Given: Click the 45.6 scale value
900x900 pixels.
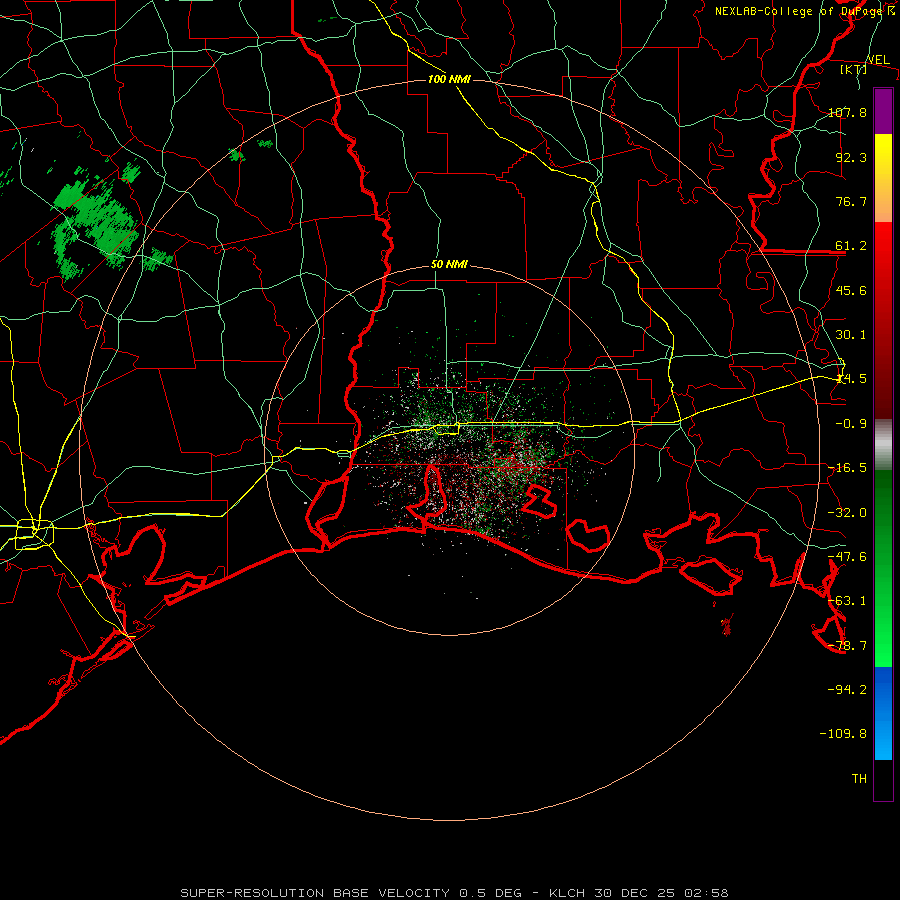Looking at the screenshot, I should 851,290.
